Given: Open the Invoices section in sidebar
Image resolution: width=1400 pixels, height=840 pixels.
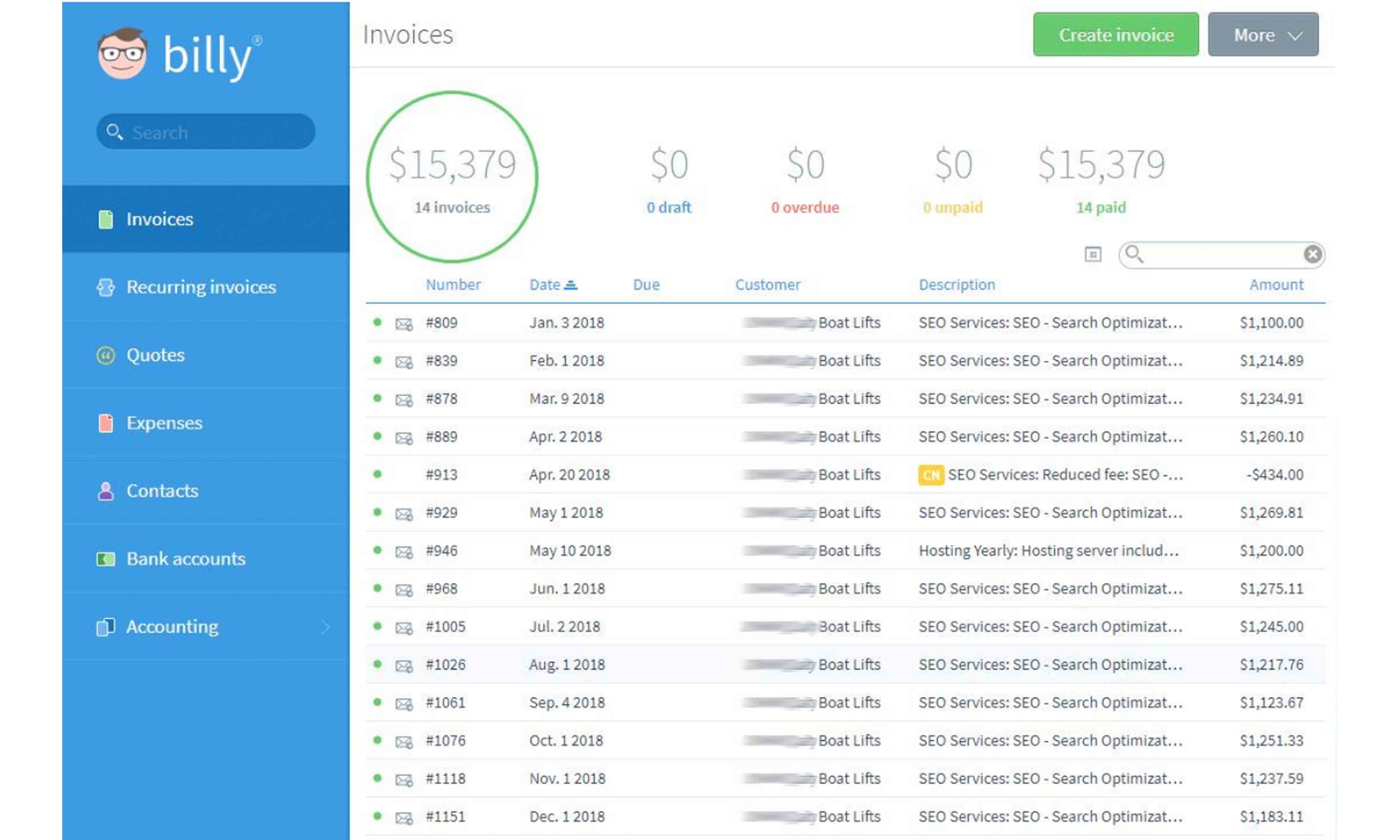Looking at the screenshot, I should click(205, 219).
